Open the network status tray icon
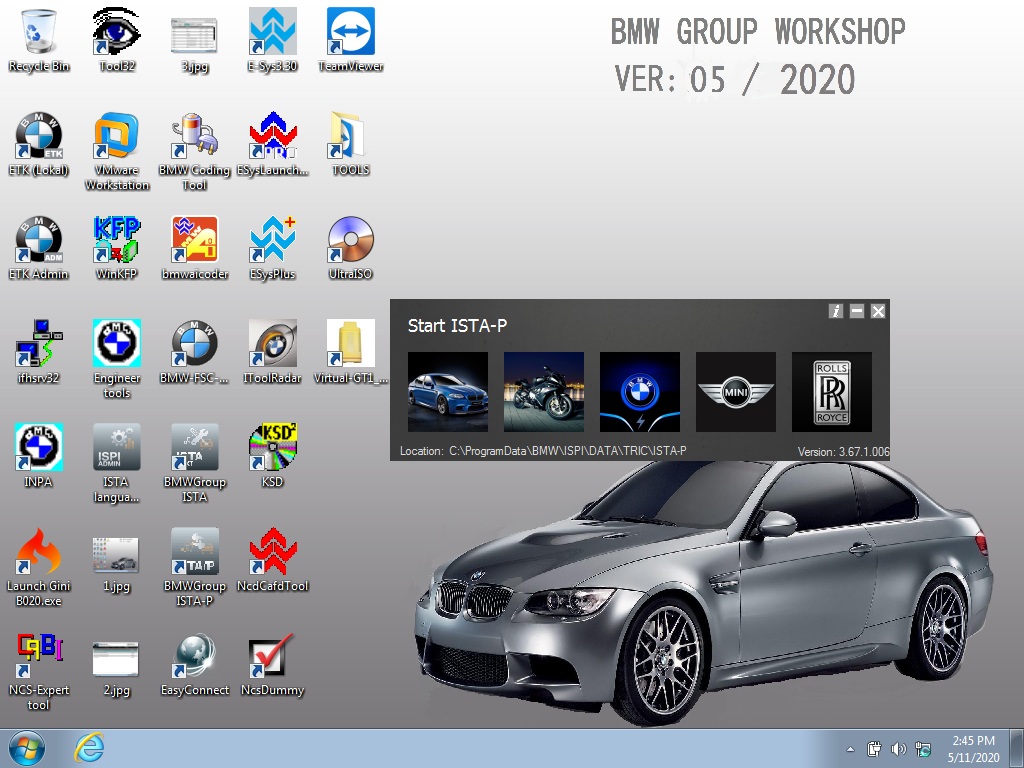This screenshot has height=768, width=1024. (x=923, y=749)
